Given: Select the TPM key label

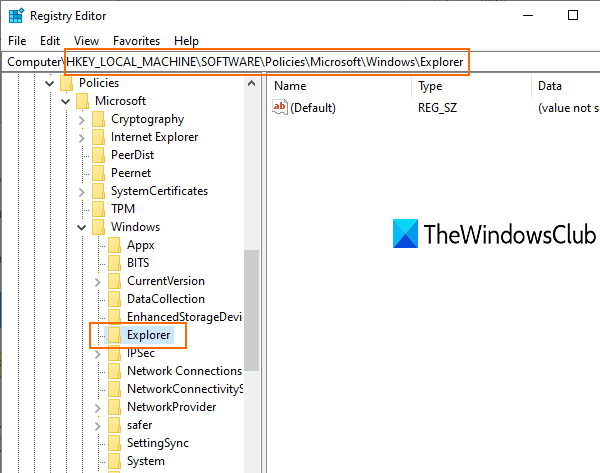Looking at the screenshot, I should [x=123, y=209].
